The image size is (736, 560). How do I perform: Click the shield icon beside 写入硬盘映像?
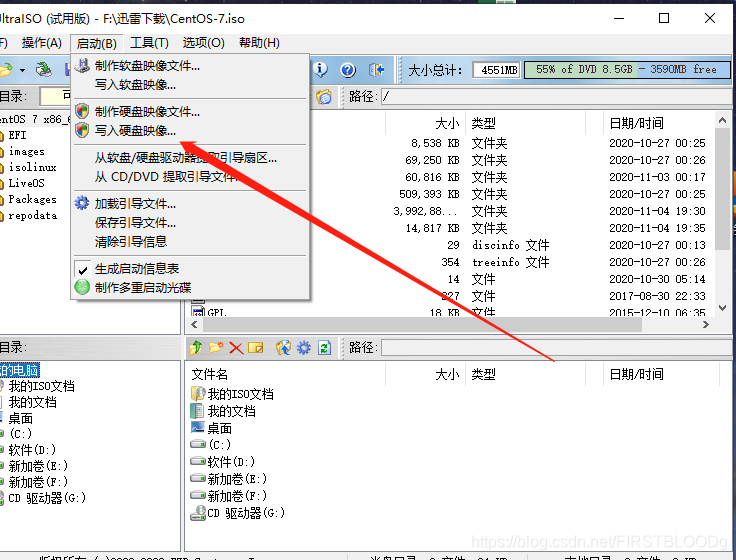point(82,130)
